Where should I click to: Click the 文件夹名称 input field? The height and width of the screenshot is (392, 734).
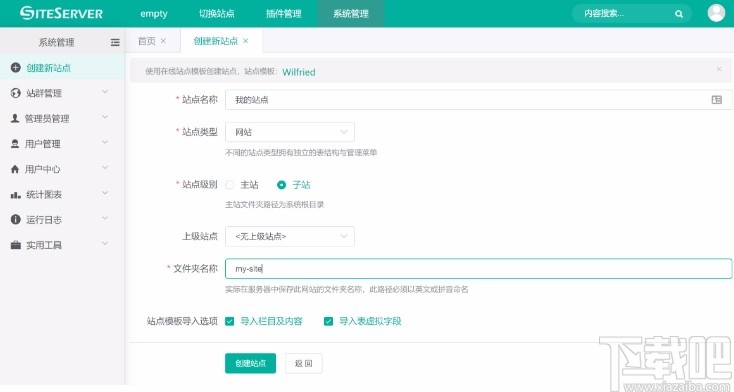pos(478,269)
